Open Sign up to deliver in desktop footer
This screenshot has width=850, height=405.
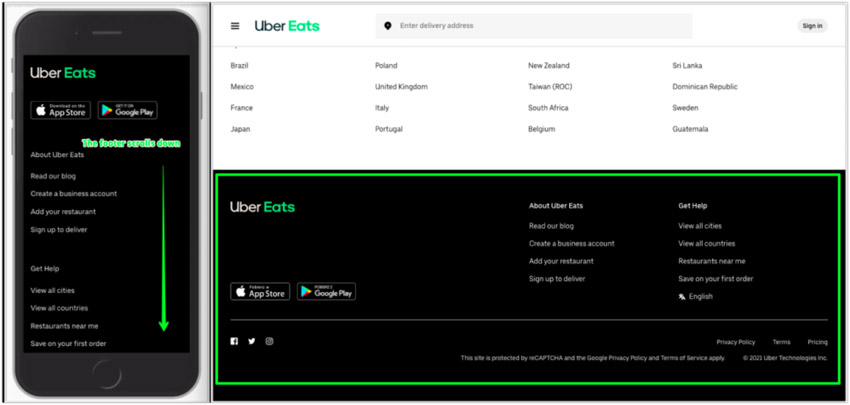(x=557, y=279)
